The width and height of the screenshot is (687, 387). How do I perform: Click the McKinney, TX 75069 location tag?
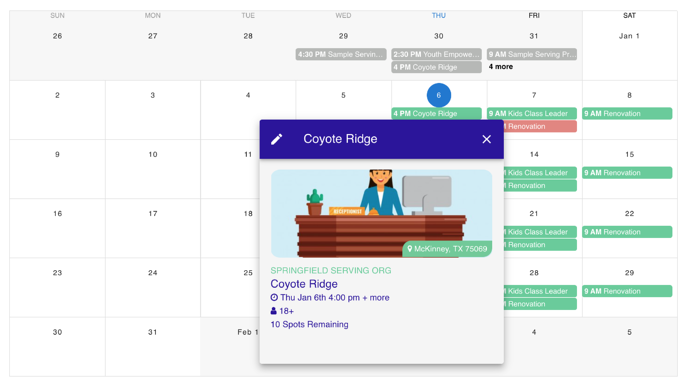(x=447, y=249)
